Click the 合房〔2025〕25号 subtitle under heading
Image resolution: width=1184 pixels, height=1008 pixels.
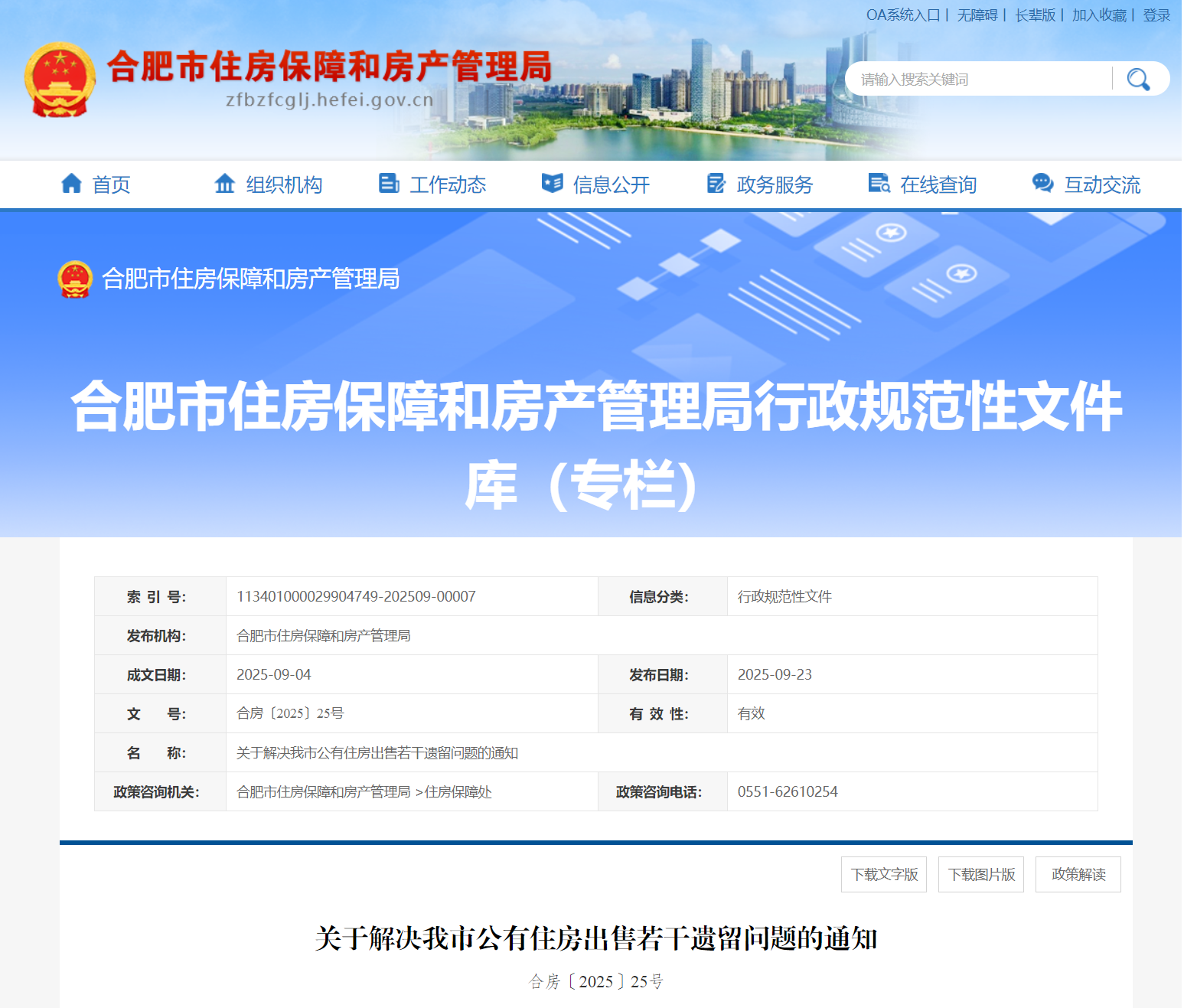(596, 981)
